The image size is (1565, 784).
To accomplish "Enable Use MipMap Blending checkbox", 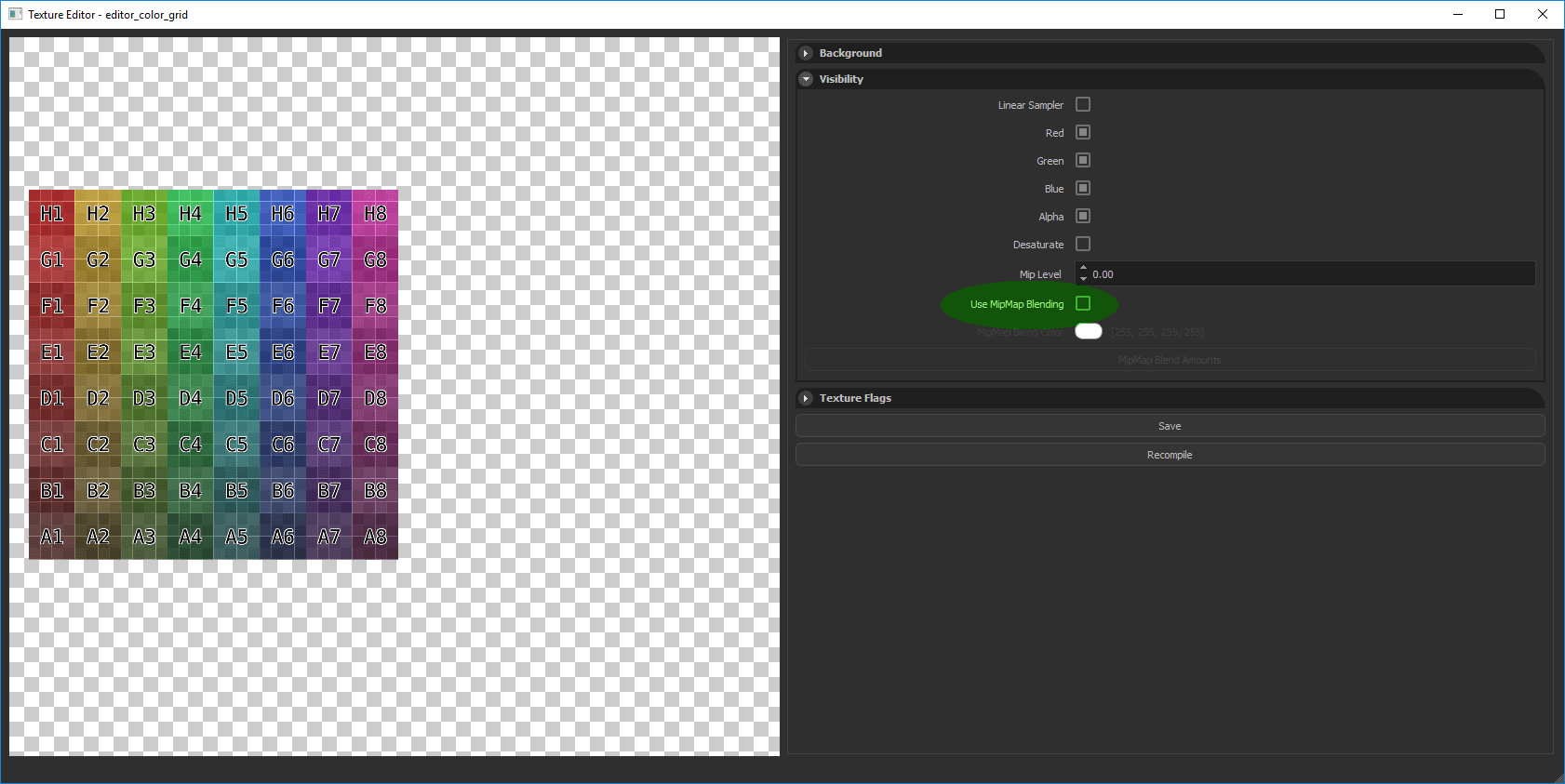I will (1083, 304).
